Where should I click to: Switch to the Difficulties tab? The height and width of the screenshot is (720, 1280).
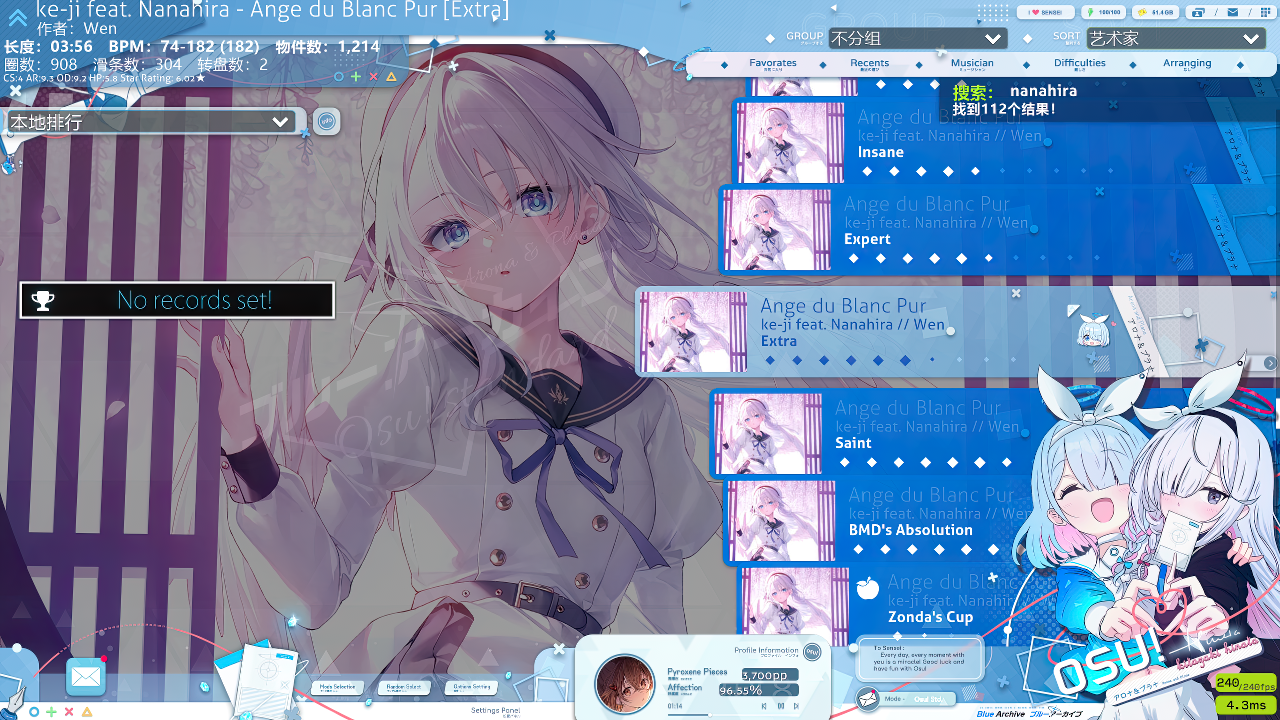[x=1080, y=64]
